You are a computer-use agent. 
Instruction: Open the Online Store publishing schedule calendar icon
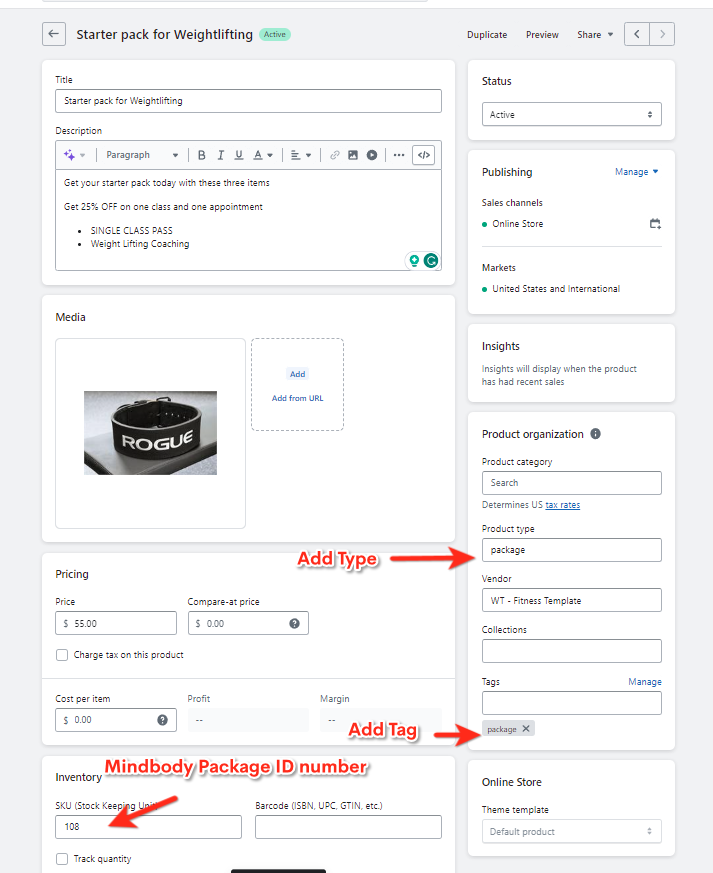tap(655, 224)
